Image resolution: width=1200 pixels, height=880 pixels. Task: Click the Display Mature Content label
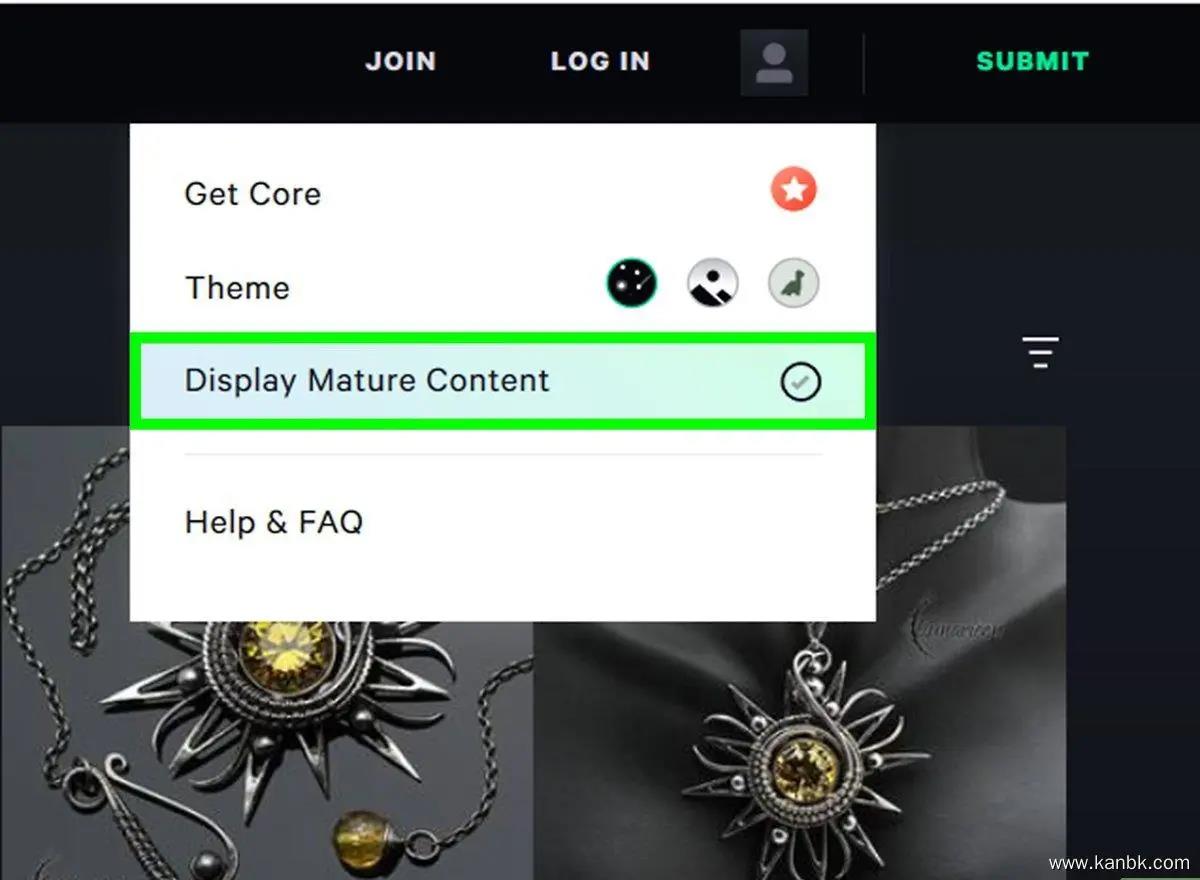[x=367, y=381]
